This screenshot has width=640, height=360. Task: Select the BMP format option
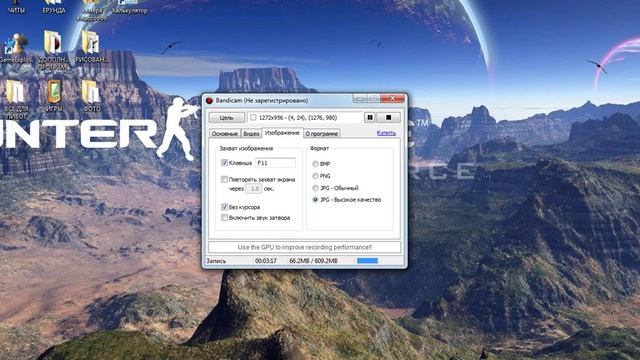click(316, 164)
